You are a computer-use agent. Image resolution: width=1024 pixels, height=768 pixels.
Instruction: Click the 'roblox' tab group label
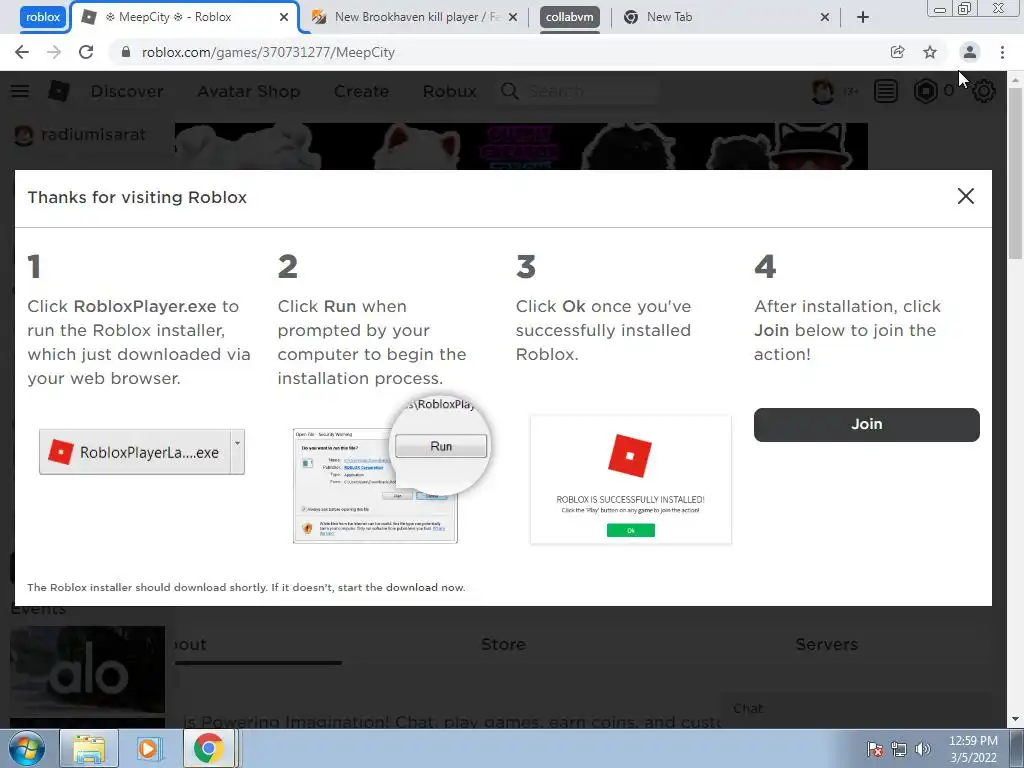(x=43, y=17)
